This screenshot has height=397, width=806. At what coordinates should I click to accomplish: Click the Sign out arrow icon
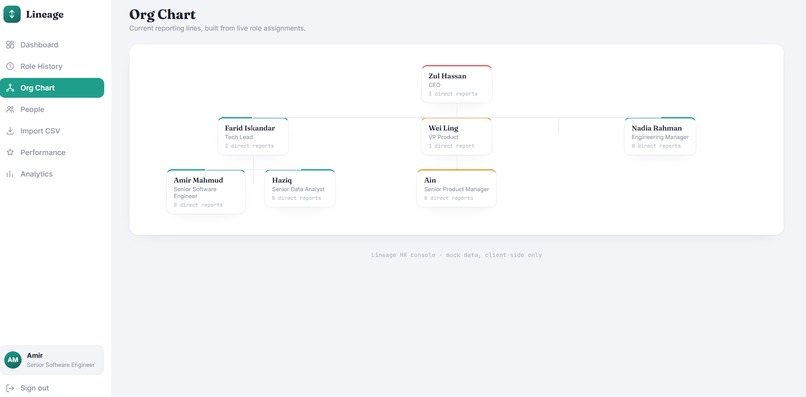(10, 388)
